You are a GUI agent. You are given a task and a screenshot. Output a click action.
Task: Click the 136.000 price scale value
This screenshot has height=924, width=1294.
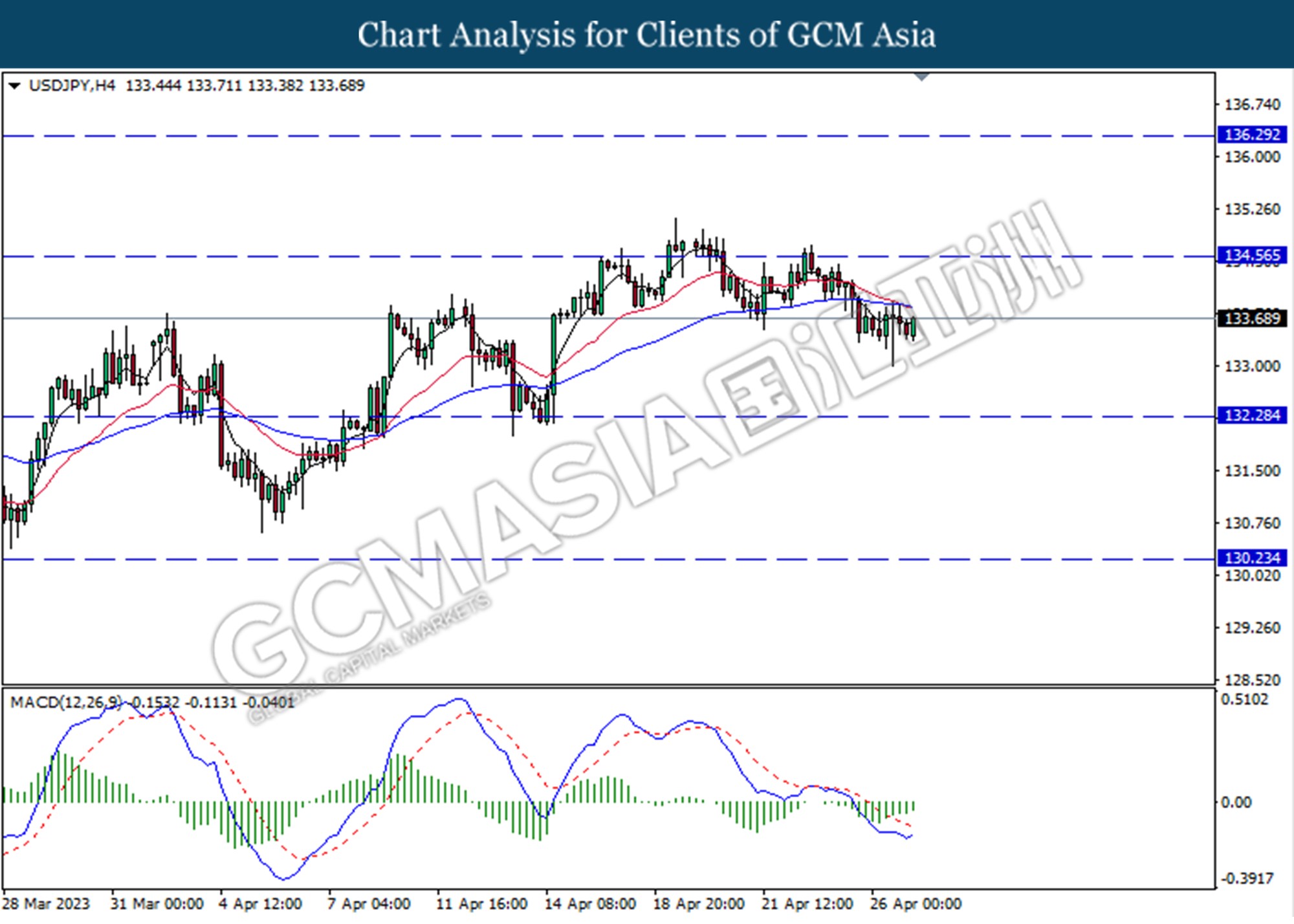pyautogui.click(x=1252, y=157)
